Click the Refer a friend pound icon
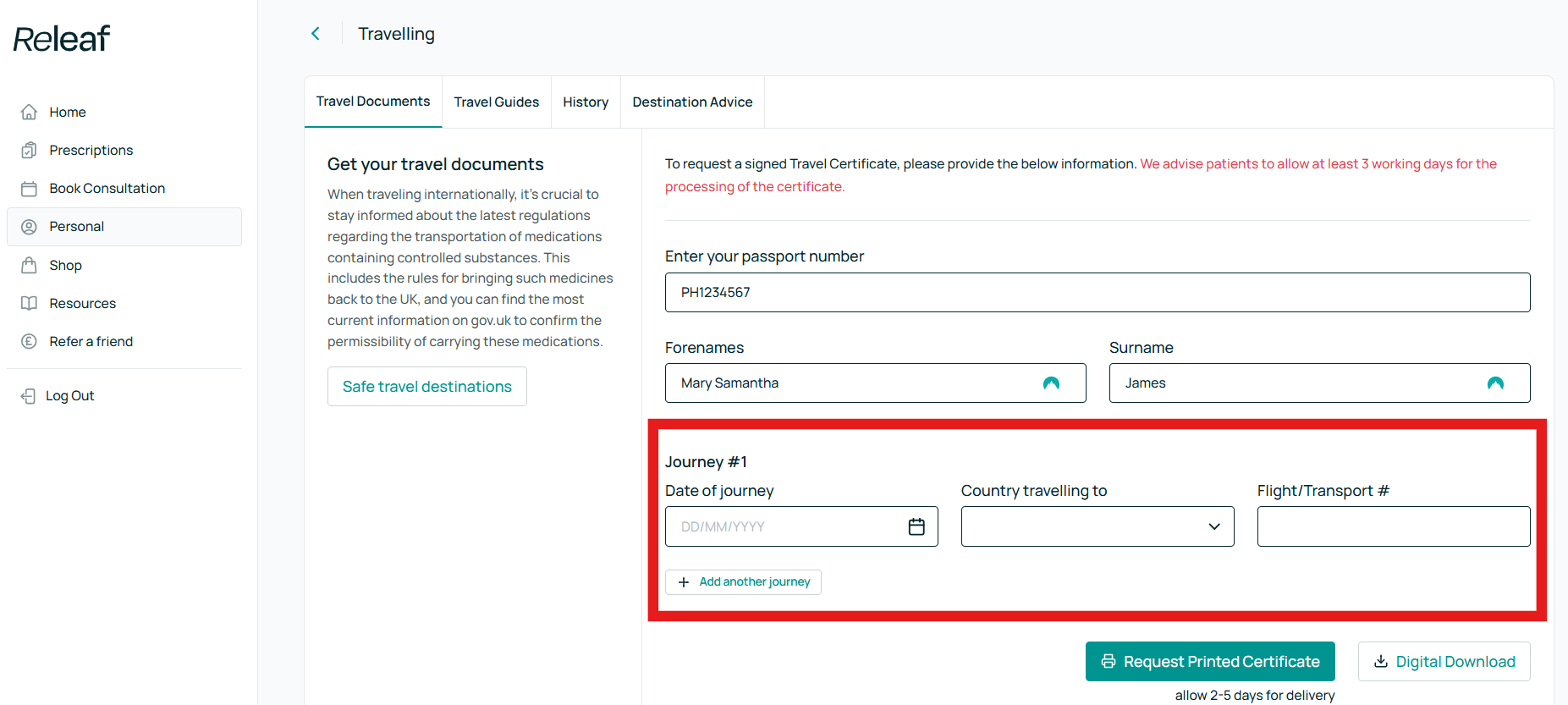 [29, 341]
